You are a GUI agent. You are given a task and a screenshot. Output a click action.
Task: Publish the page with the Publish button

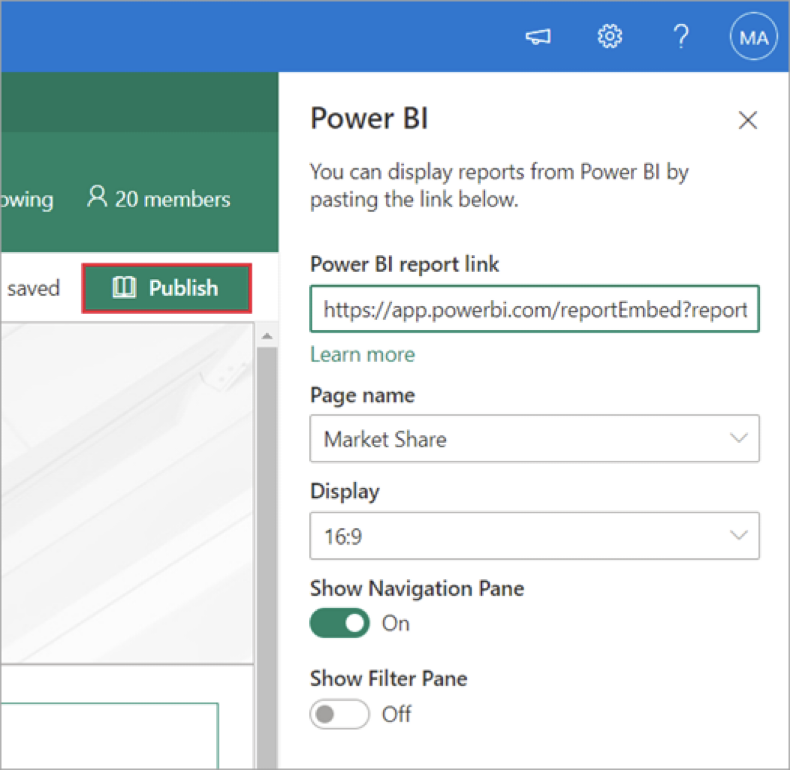coord(166,288)
